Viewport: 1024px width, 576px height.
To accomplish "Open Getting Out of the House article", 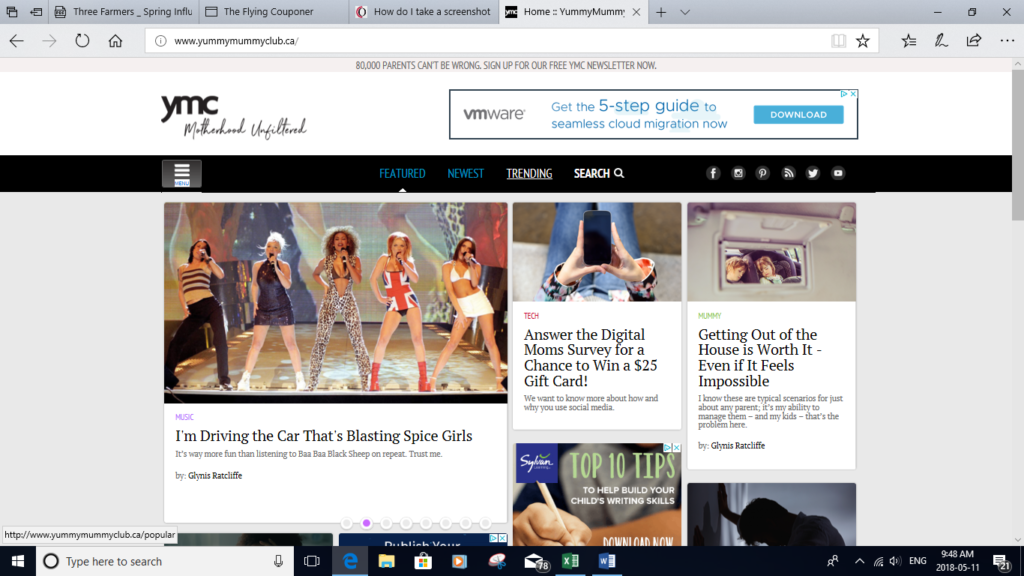I will (x=760, y=357).
